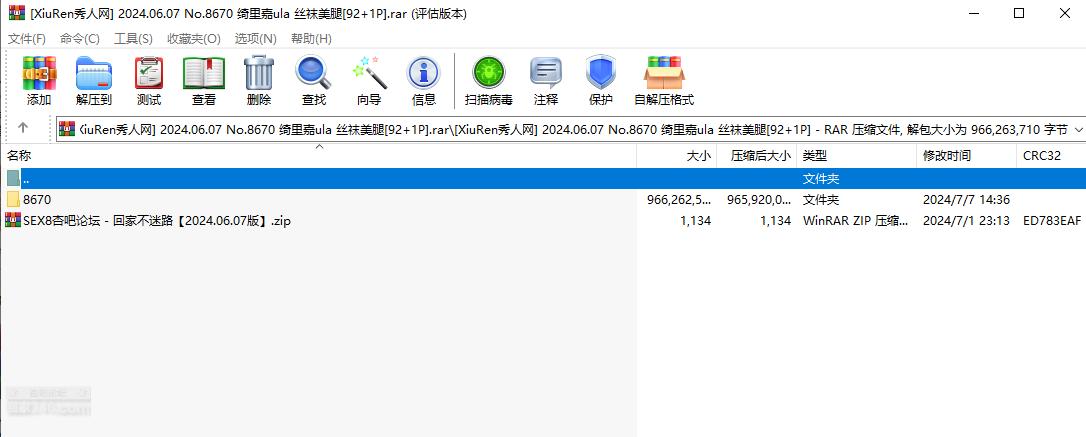Sort by Size (大小) column header
The height and width of the screenshot is (437, 1086).
(677, 156)
